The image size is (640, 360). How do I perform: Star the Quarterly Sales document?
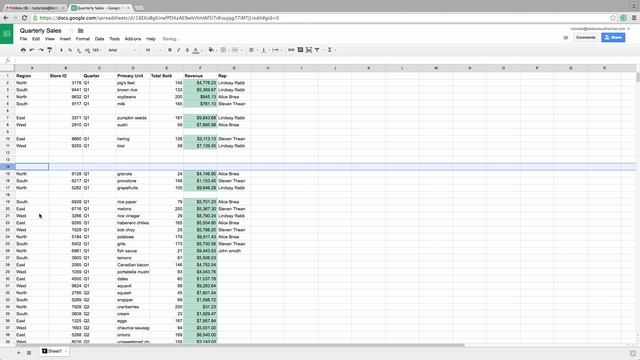click(71, 31)
